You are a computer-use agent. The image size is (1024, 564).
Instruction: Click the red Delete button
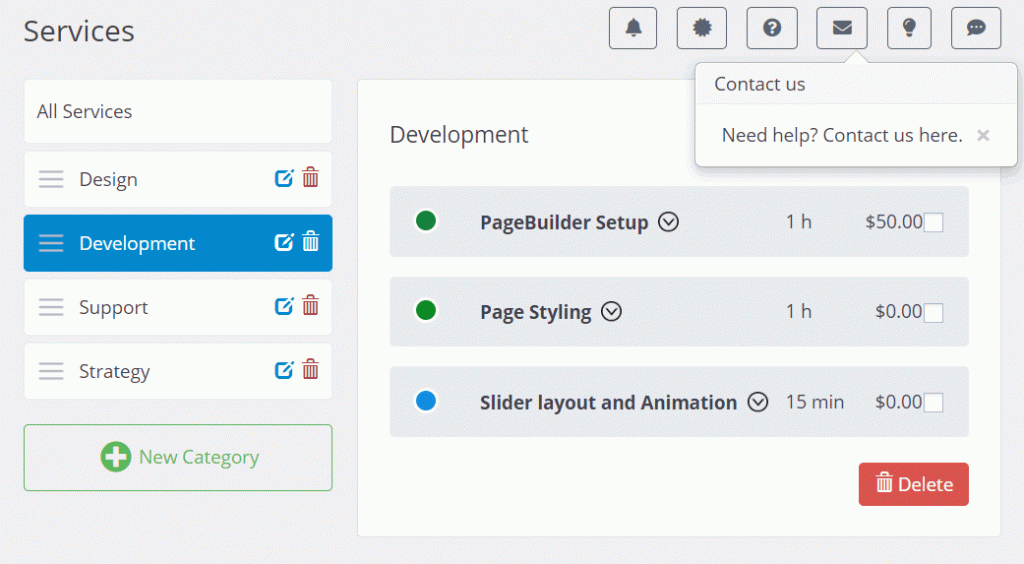point(913,484)
